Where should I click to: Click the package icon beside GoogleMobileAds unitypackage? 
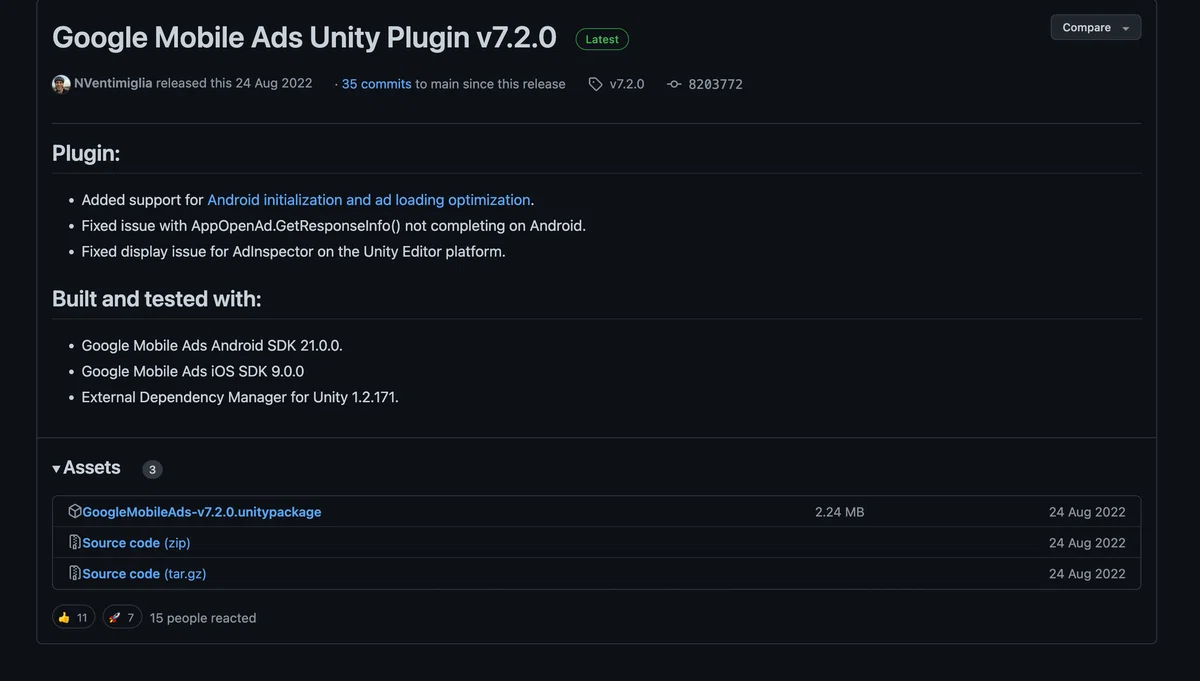tap(75, 511)
